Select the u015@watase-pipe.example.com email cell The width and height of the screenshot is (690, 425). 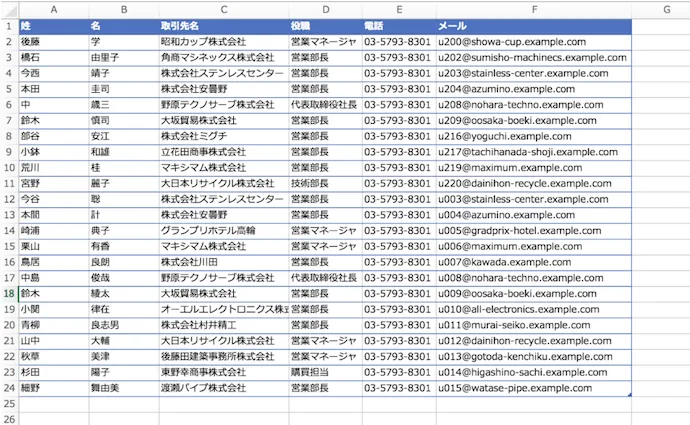tap(533, 388)
